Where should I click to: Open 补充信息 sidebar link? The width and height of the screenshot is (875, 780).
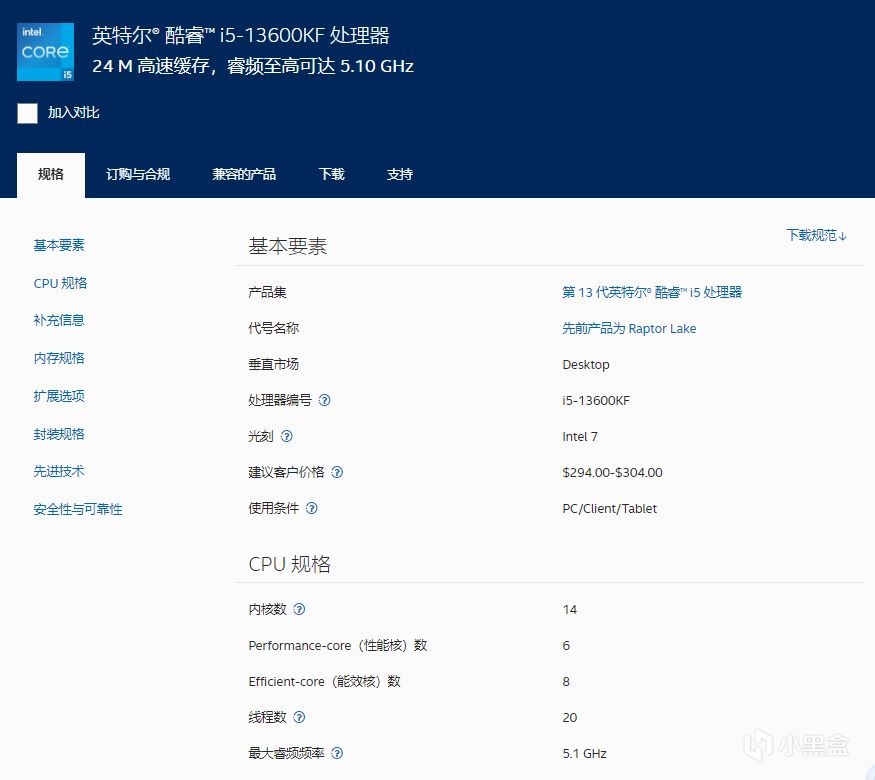coord(59,320)
